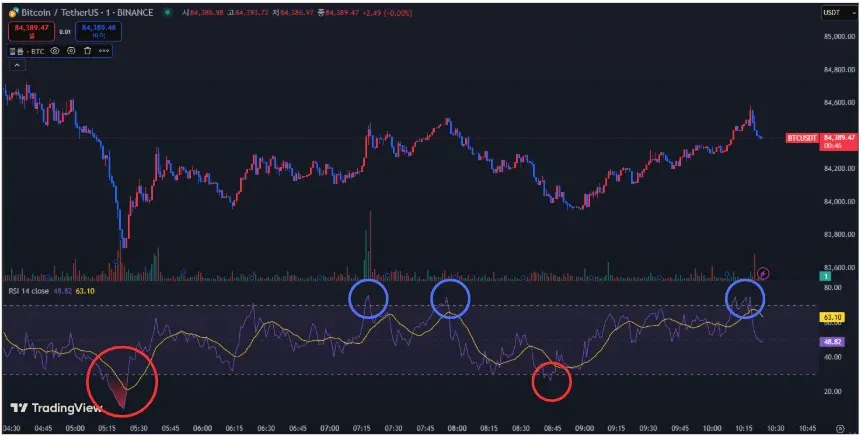Click the 10:15 time axis label
Viewport: 863px width, 438px height.
(x=744, y=428)
